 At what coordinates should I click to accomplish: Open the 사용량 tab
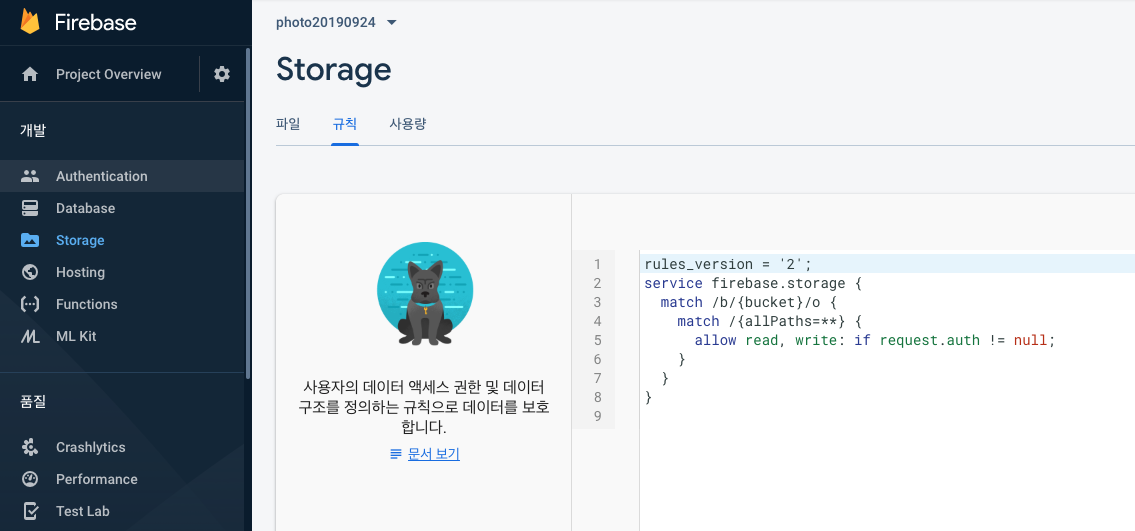click(408, 124)
